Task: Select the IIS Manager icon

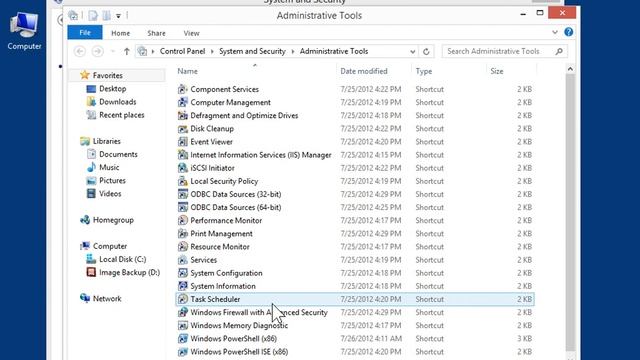Action: [x=182, y=155]
